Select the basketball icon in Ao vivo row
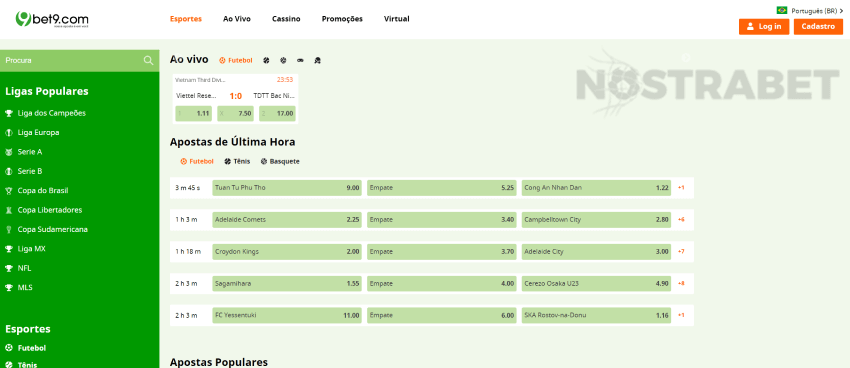Viewport: 850px width, 368px height. click(283, 61)
